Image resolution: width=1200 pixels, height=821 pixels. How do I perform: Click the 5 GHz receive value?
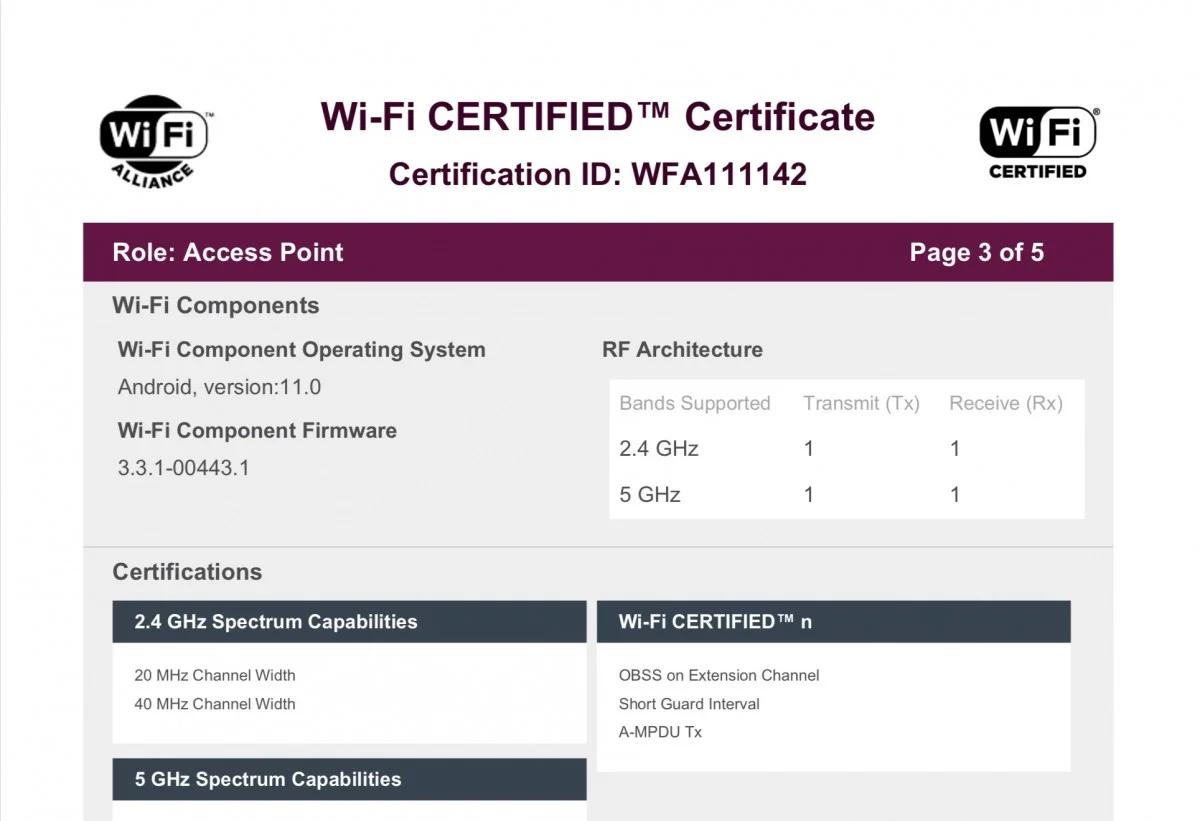[955, 495]
